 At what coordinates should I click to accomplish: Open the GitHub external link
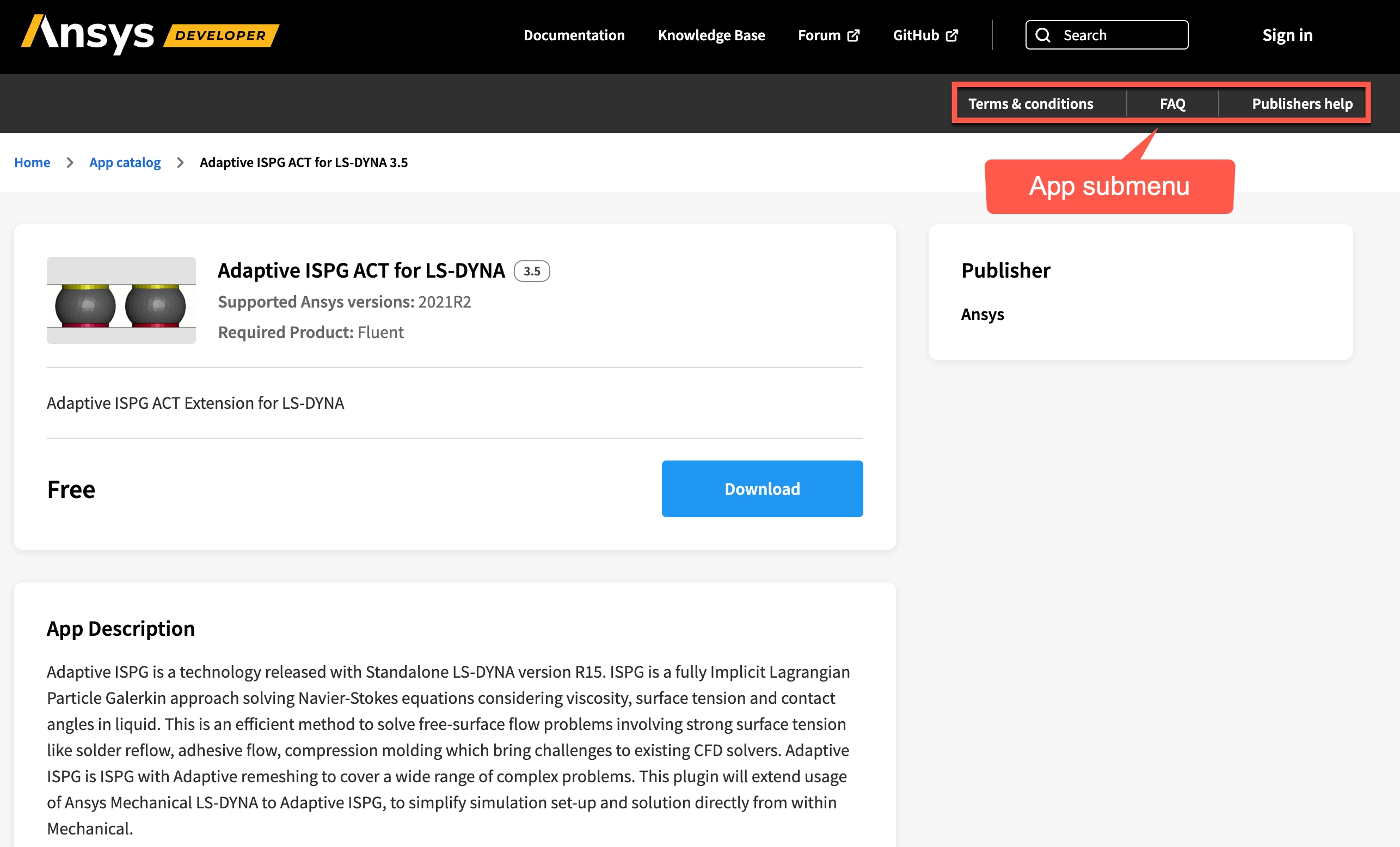click(925, 35)
